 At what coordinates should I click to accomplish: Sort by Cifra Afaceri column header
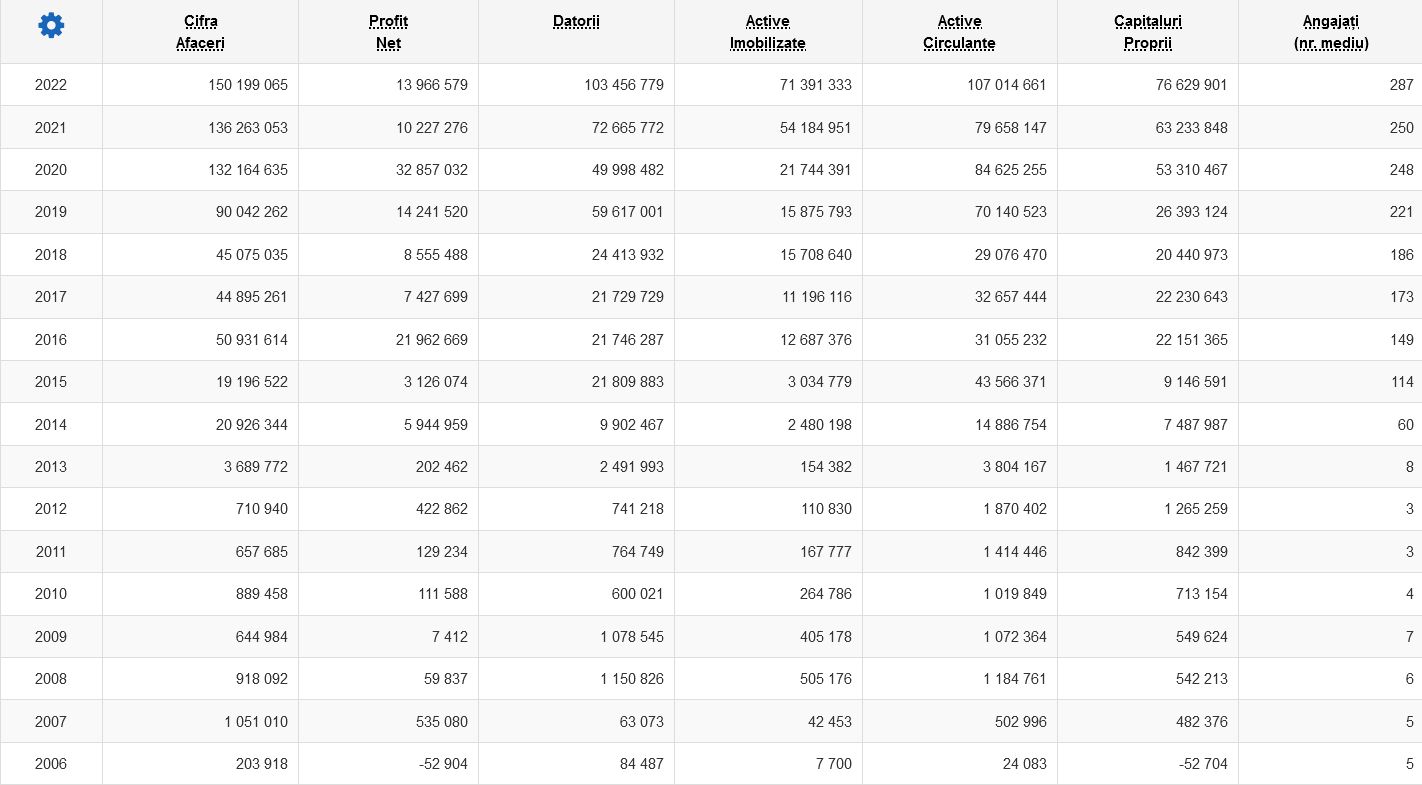click(200, 32)
